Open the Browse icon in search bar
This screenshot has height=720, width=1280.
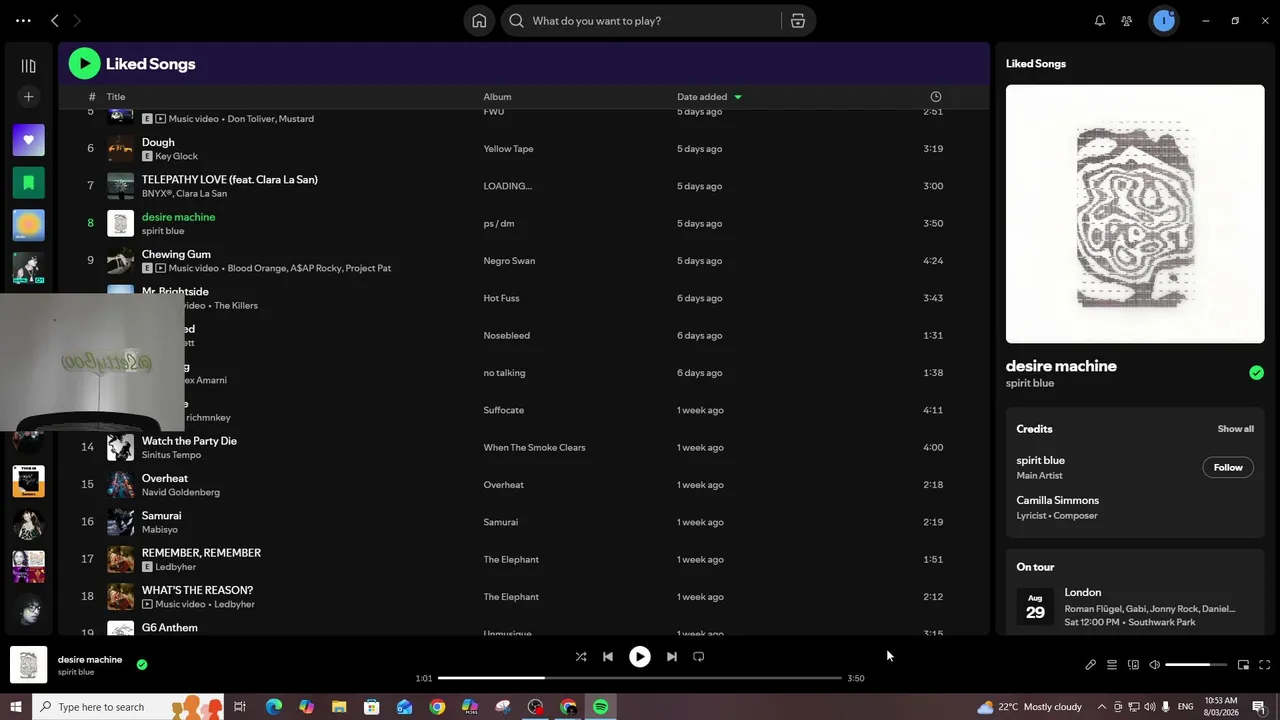point(798,21)
